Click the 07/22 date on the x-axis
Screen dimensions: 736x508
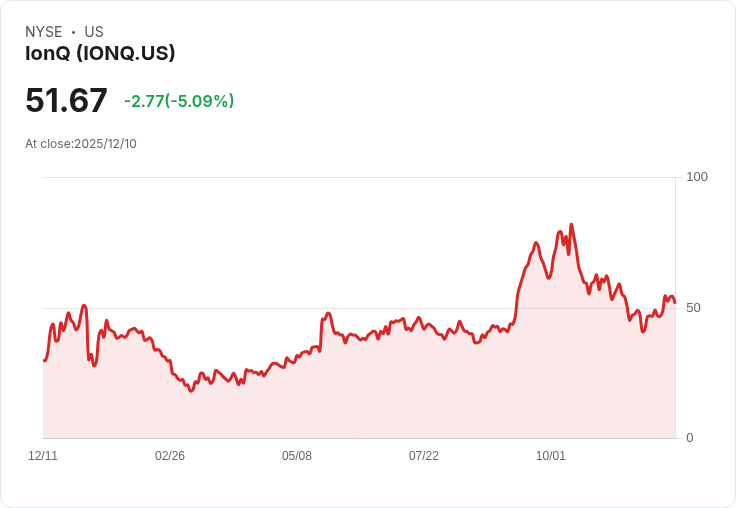click(424, 456)
